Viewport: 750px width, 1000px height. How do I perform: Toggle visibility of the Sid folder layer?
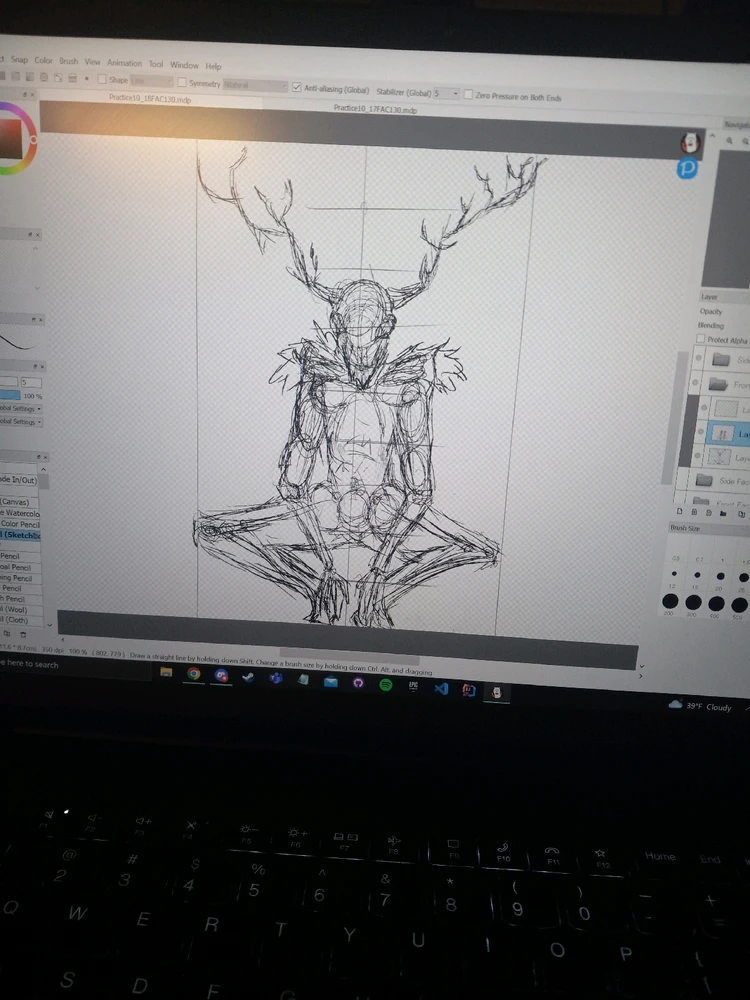coord(698,358)
